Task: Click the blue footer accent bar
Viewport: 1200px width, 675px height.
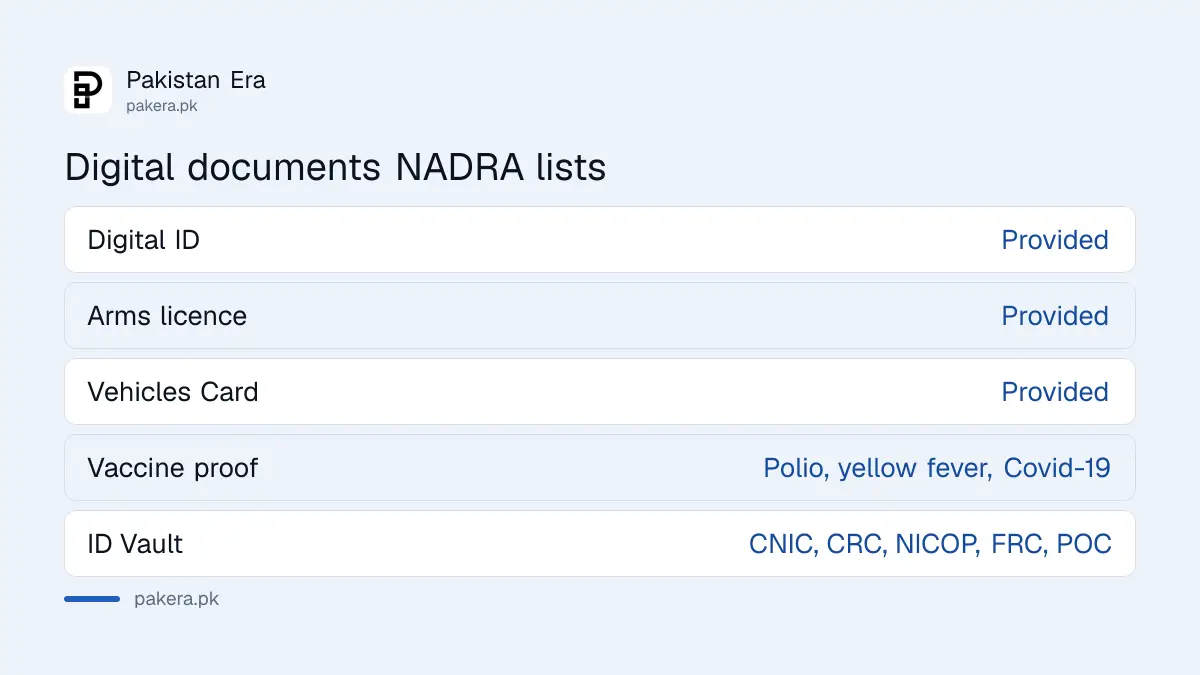Action: (92, 599)
